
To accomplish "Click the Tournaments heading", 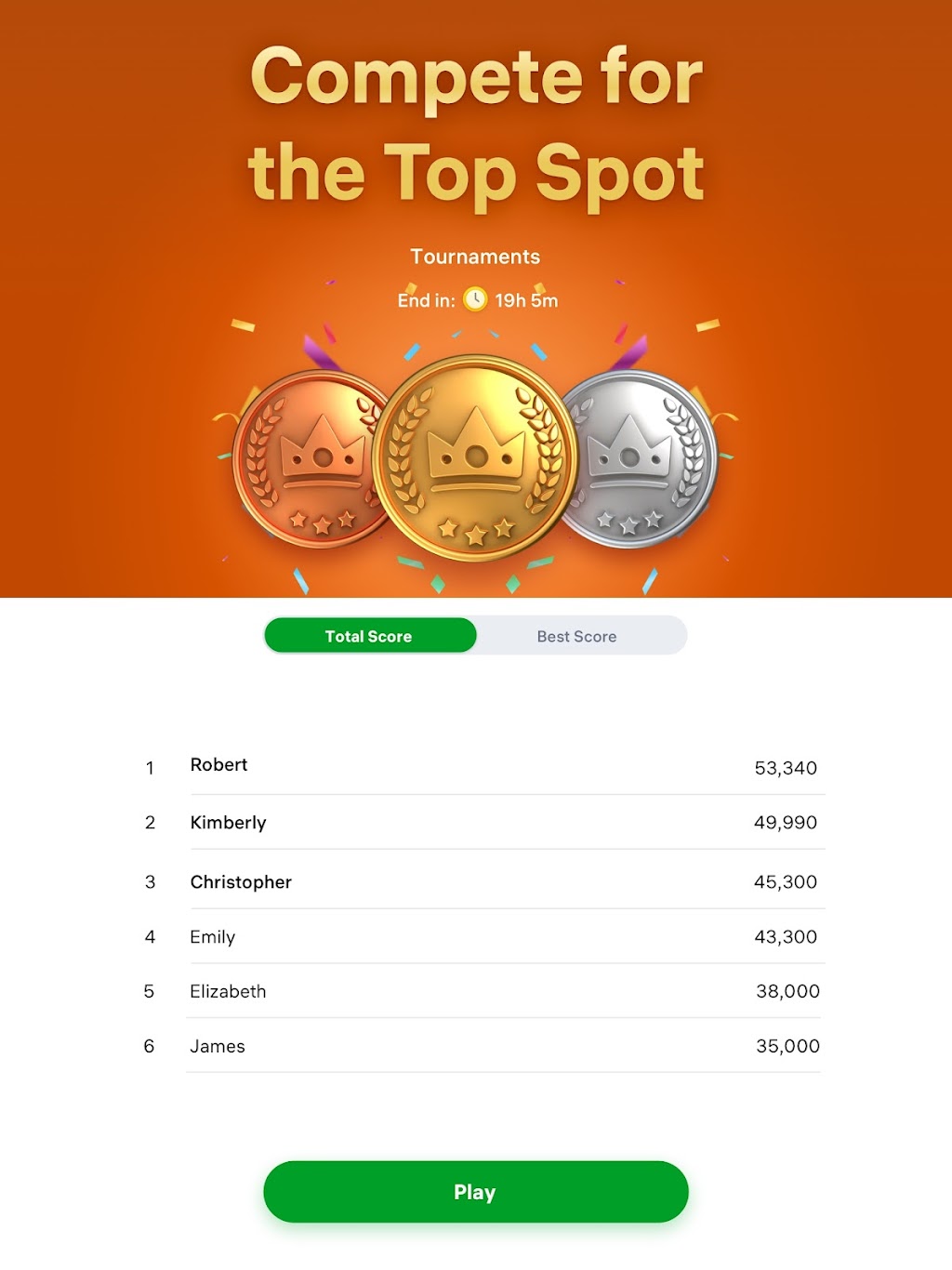I will pos(475,257).
